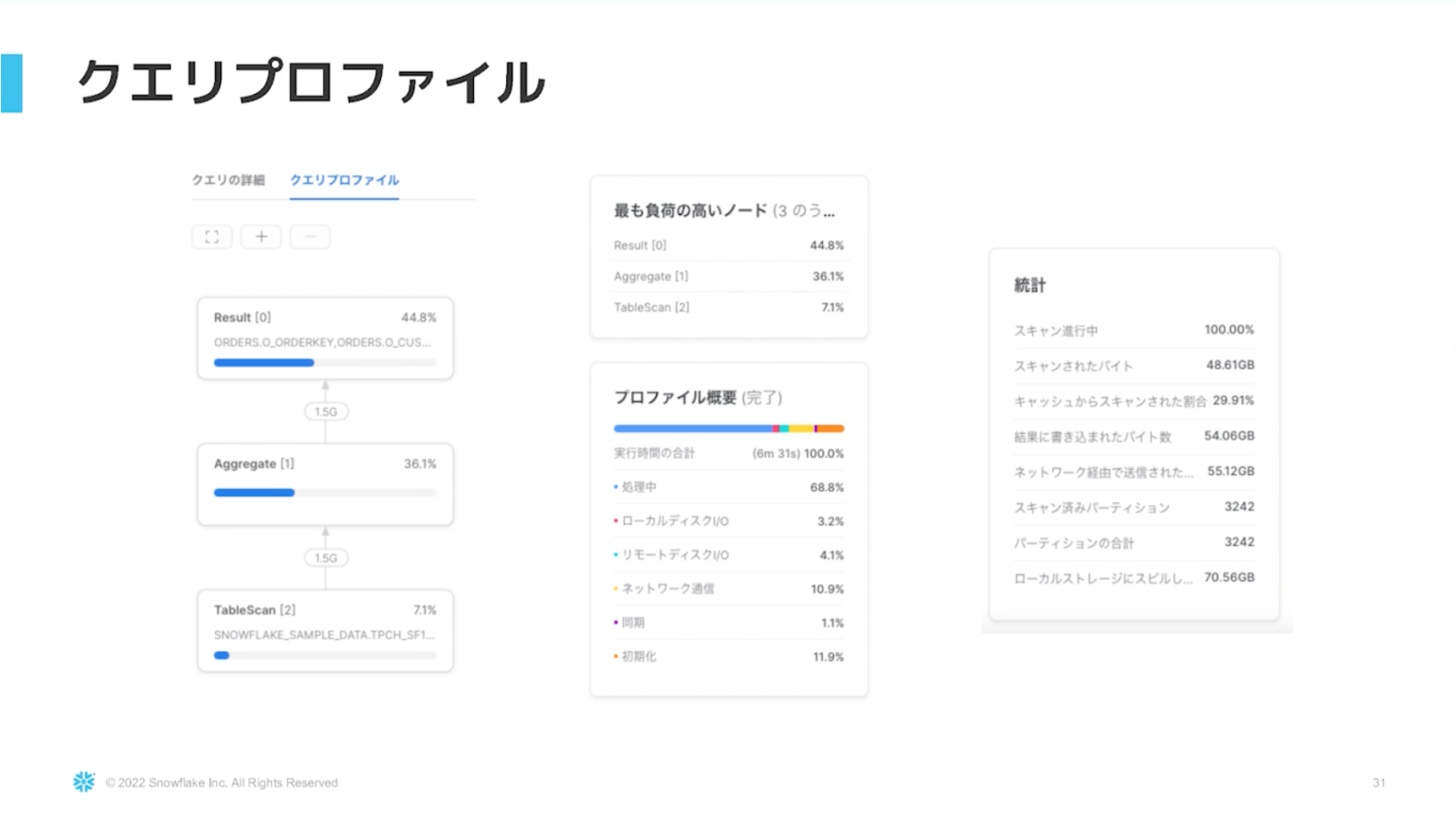Click the 1.5G label above Aggregate

(x=326, y=411)
